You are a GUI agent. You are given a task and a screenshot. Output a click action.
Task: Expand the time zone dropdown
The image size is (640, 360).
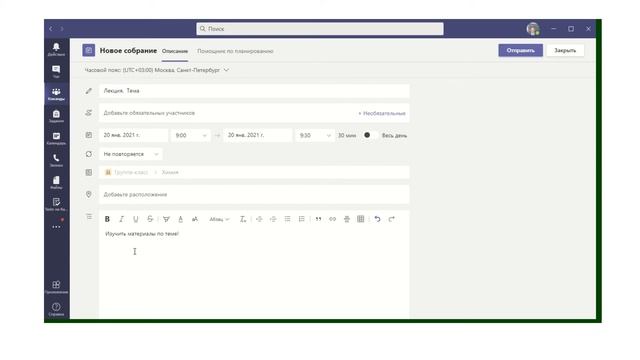[226, 70]
